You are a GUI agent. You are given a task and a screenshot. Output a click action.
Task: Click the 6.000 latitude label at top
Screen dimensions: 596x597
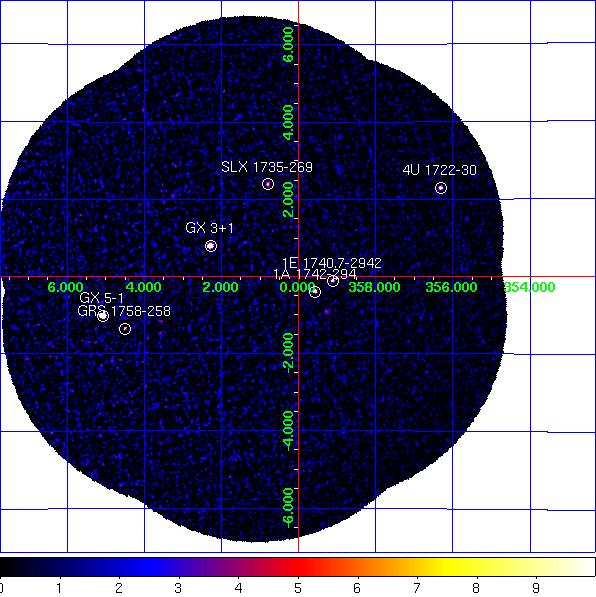click(x=289, y=44)
